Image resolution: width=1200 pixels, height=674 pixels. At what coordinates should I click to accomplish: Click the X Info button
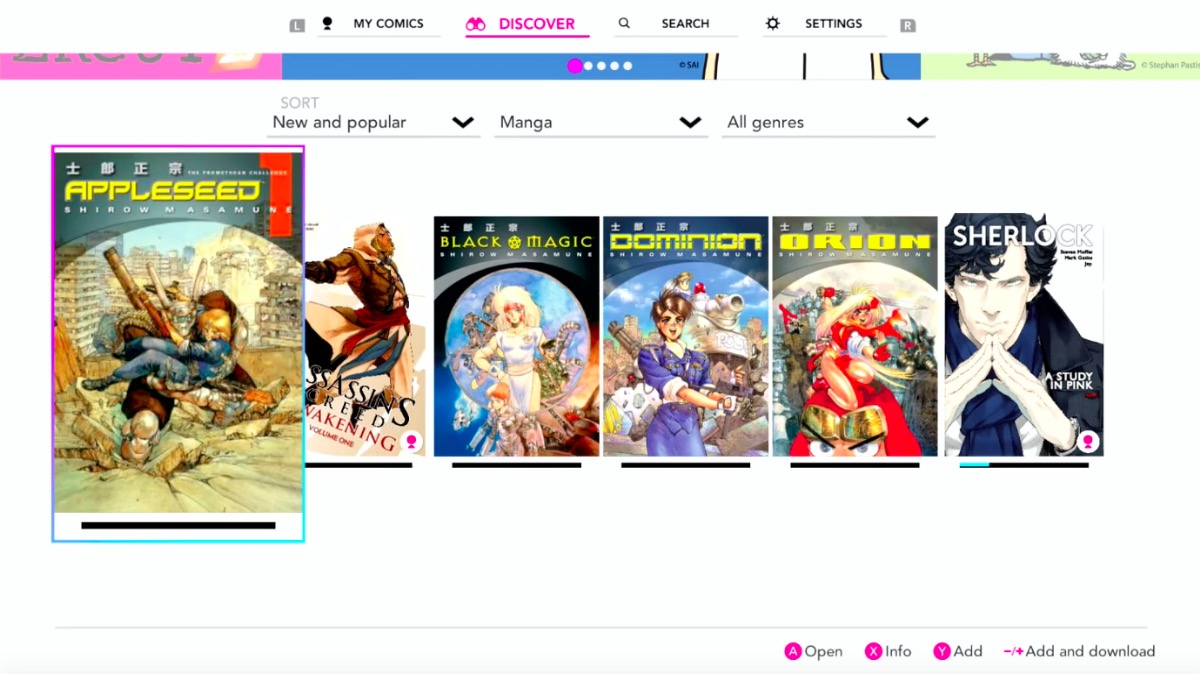point(888,651)
